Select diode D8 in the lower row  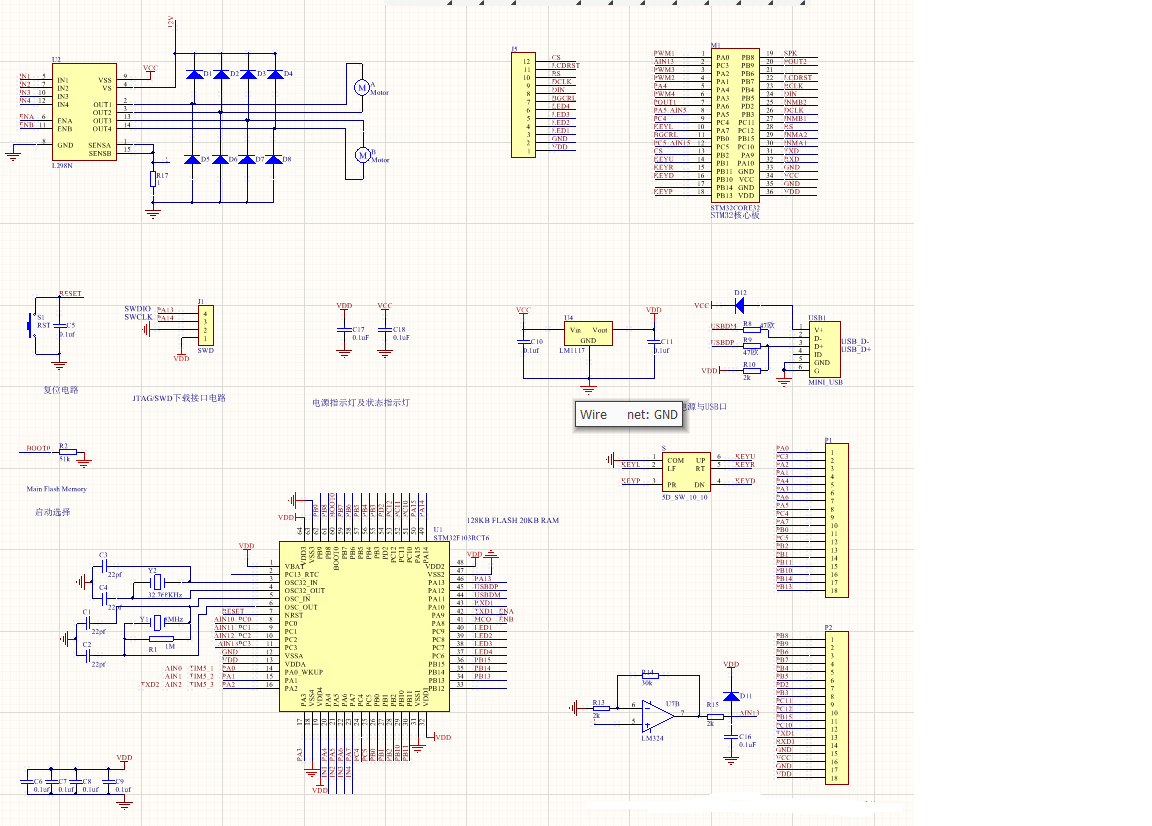click(274, 159)
